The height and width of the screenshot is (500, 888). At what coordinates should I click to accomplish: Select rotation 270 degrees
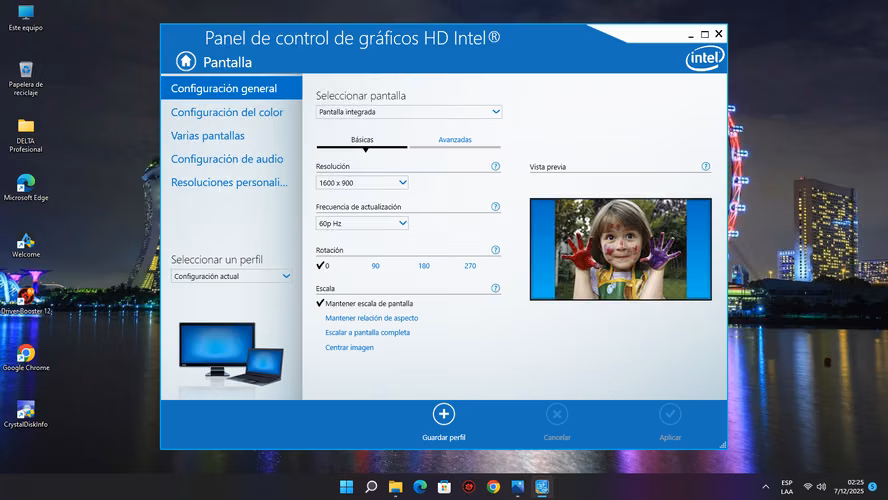(470, 266)
